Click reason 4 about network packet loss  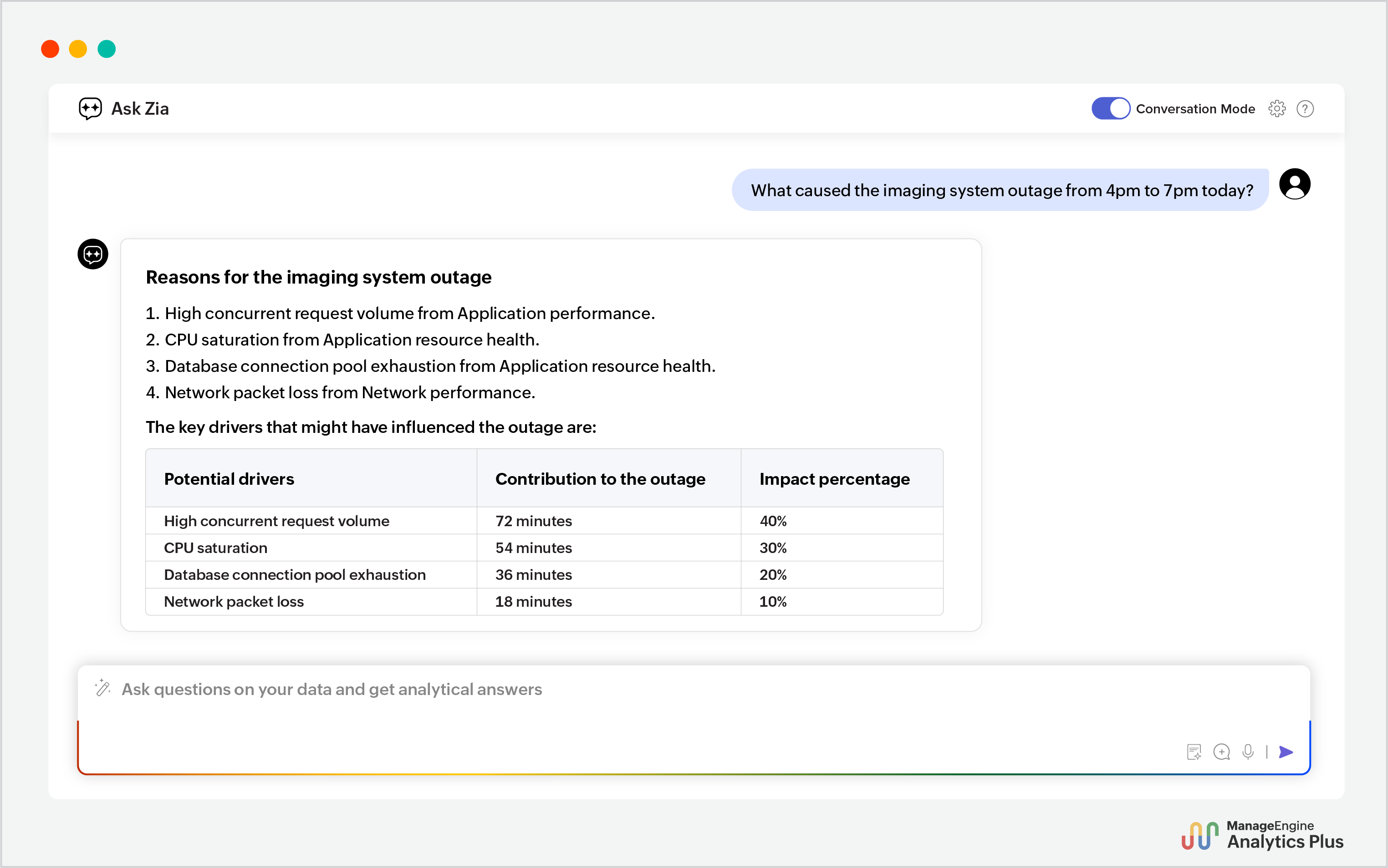click(341, 393)
